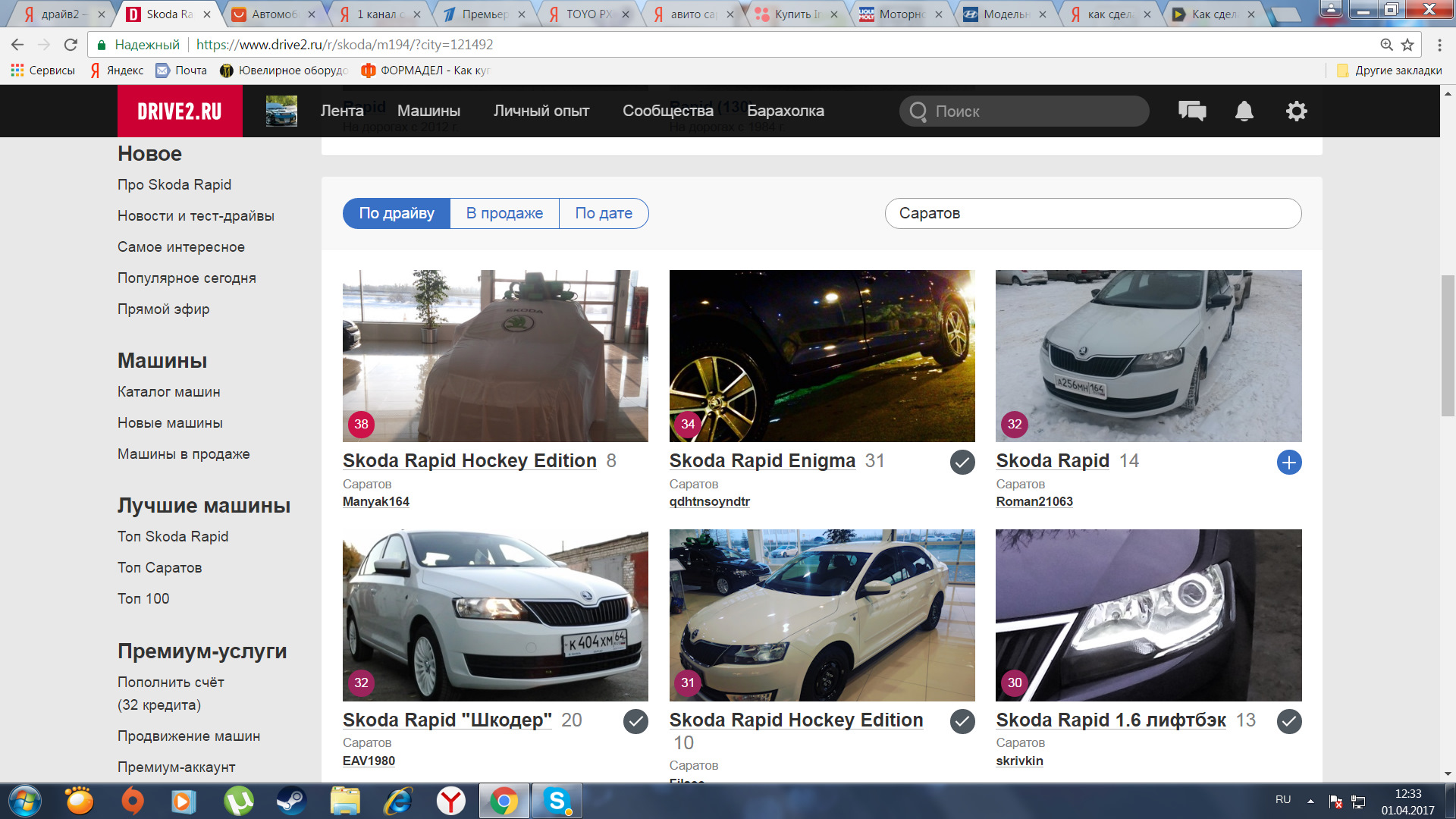This screenshot has height=819, width=1456.
Task: Open Chrome menu three dots
Action: coord(1439,45)
